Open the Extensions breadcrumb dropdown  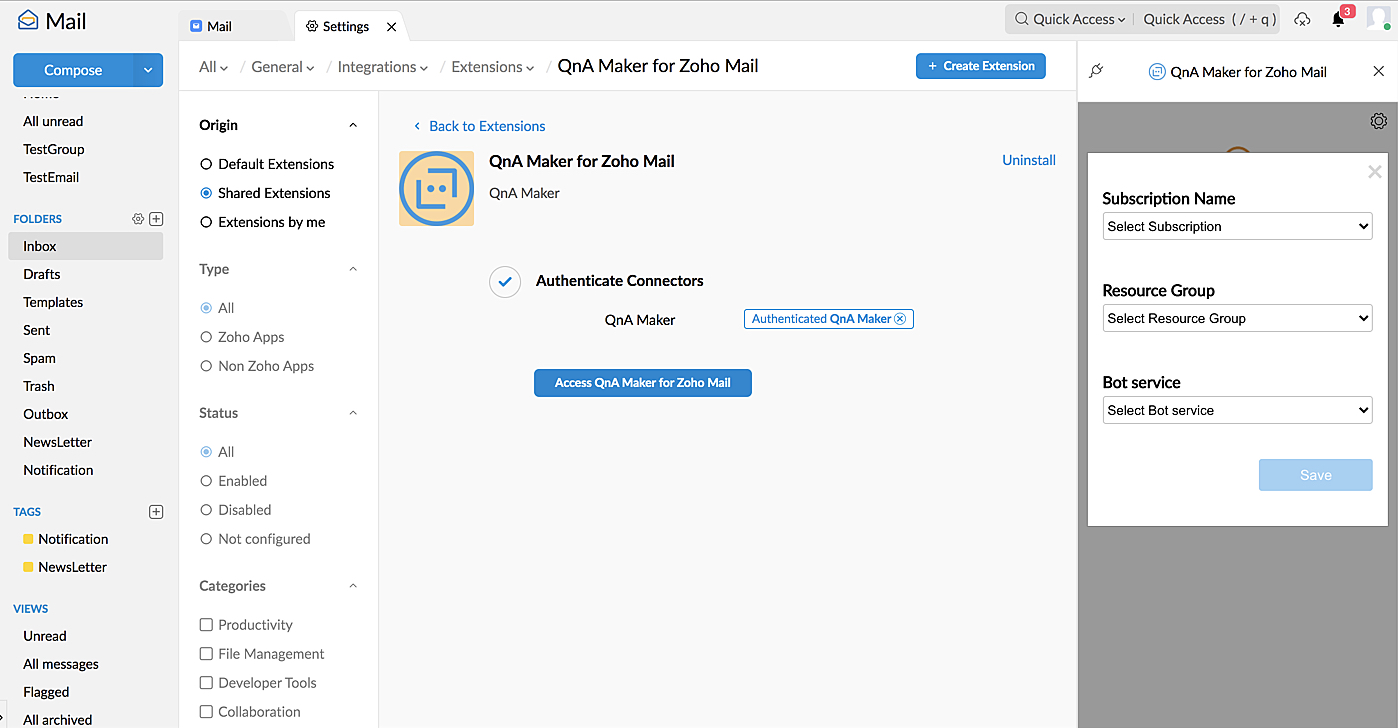click(493, 67)
